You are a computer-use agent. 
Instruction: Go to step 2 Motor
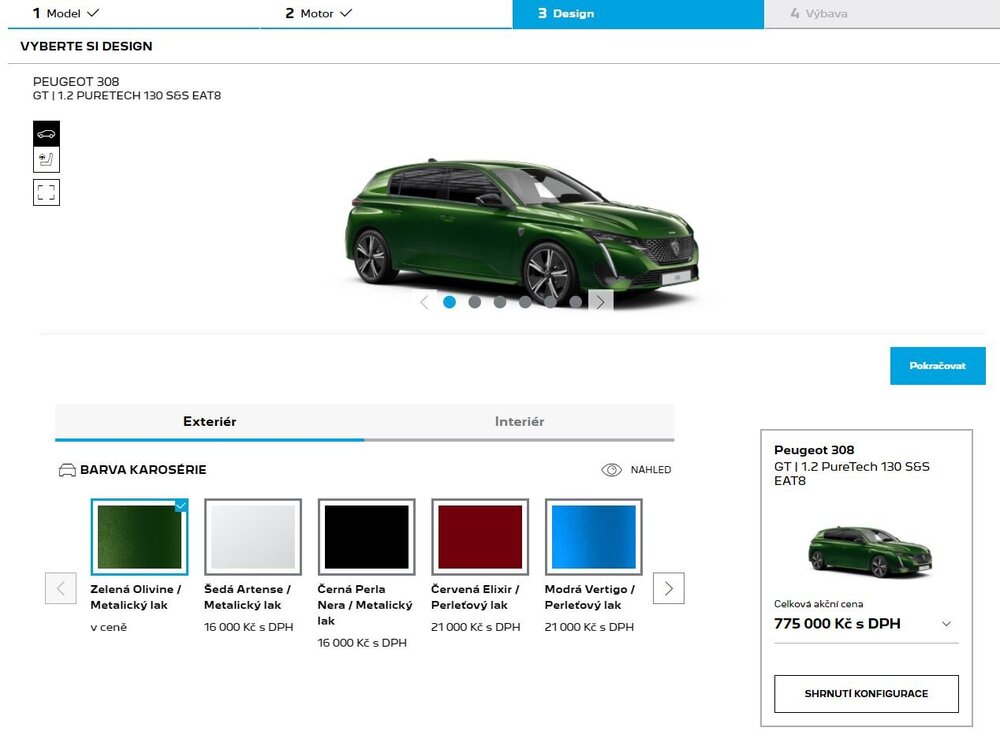tap(386, 13)
